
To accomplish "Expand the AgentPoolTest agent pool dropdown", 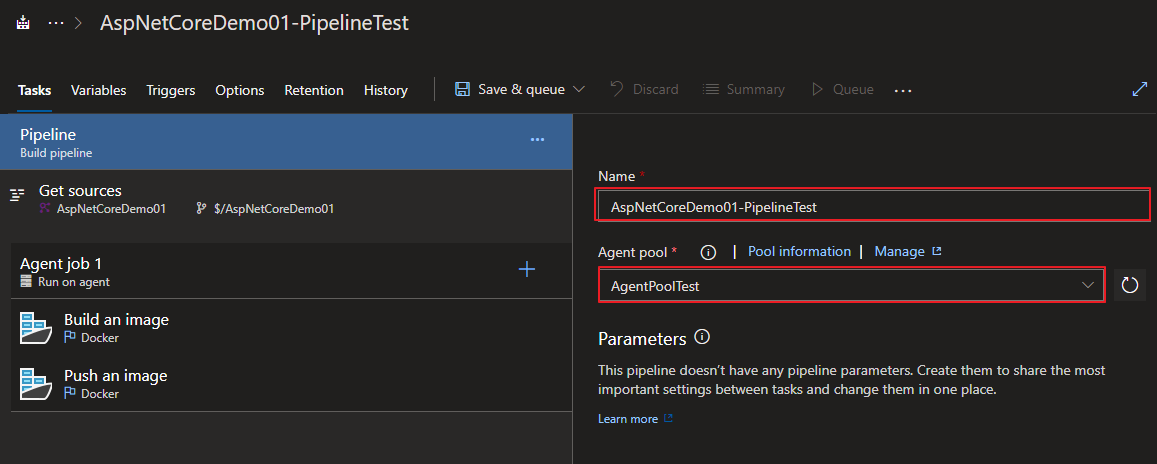I will point(1088,286).
